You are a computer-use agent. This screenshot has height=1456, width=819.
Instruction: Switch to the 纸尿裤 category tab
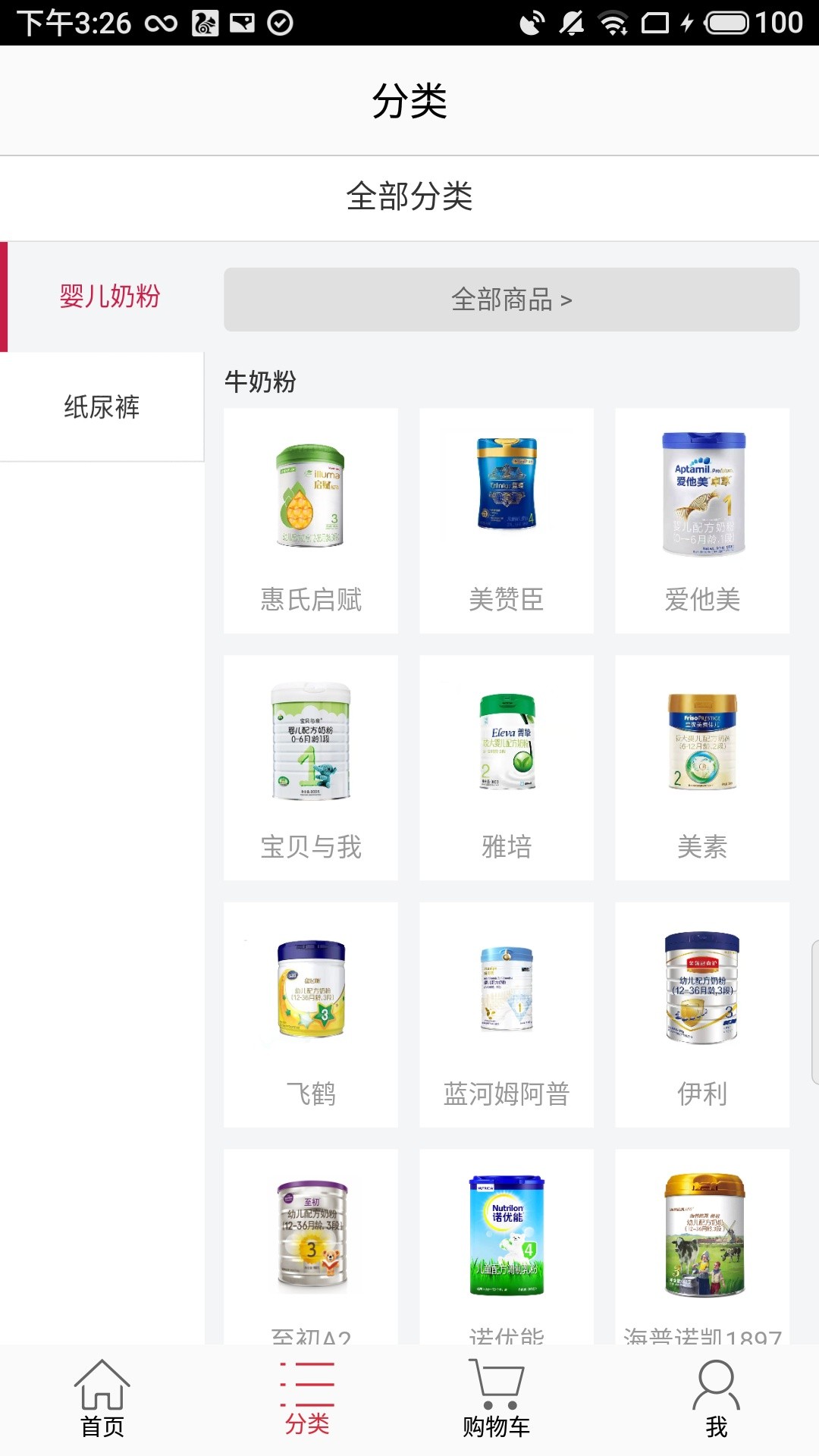(102, 407)
